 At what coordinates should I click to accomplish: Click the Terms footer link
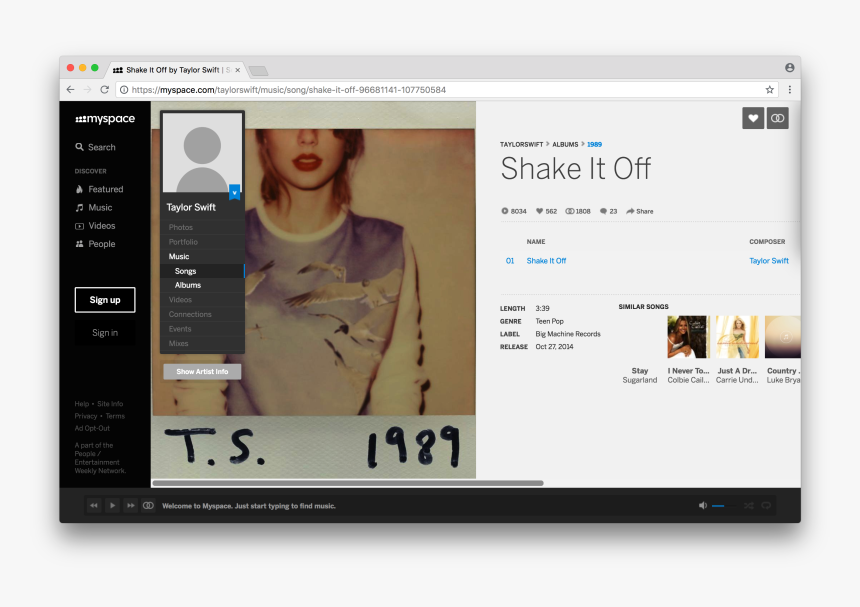click(115, 416)
